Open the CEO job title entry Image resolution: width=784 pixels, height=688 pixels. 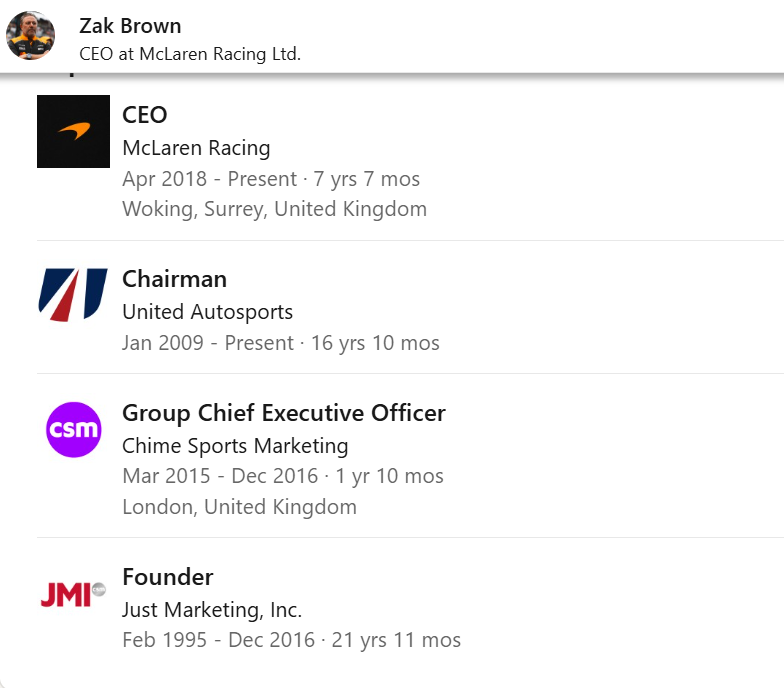coord(144,115)
